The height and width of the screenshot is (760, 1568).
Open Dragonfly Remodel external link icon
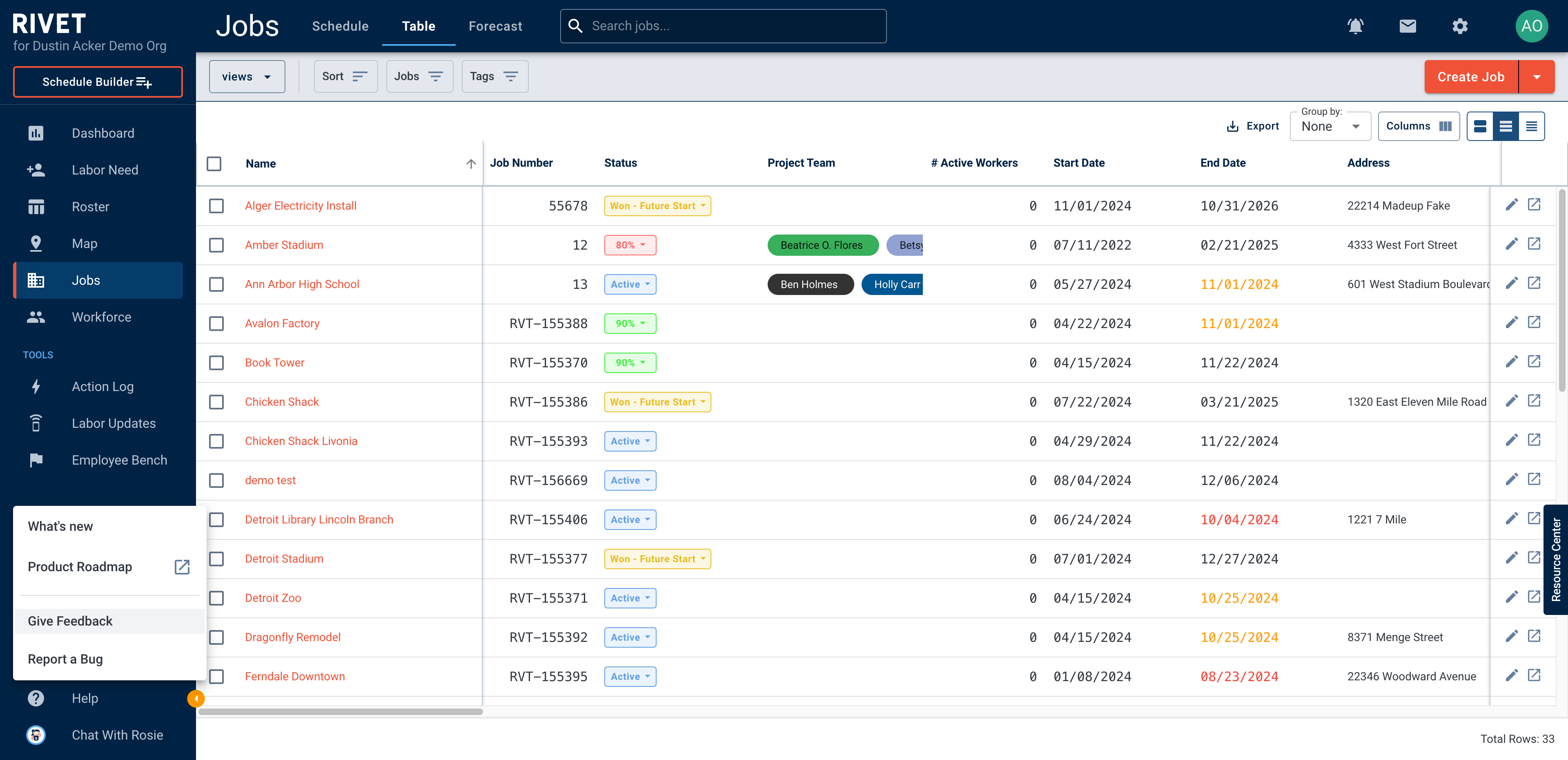click(1535, 636)
